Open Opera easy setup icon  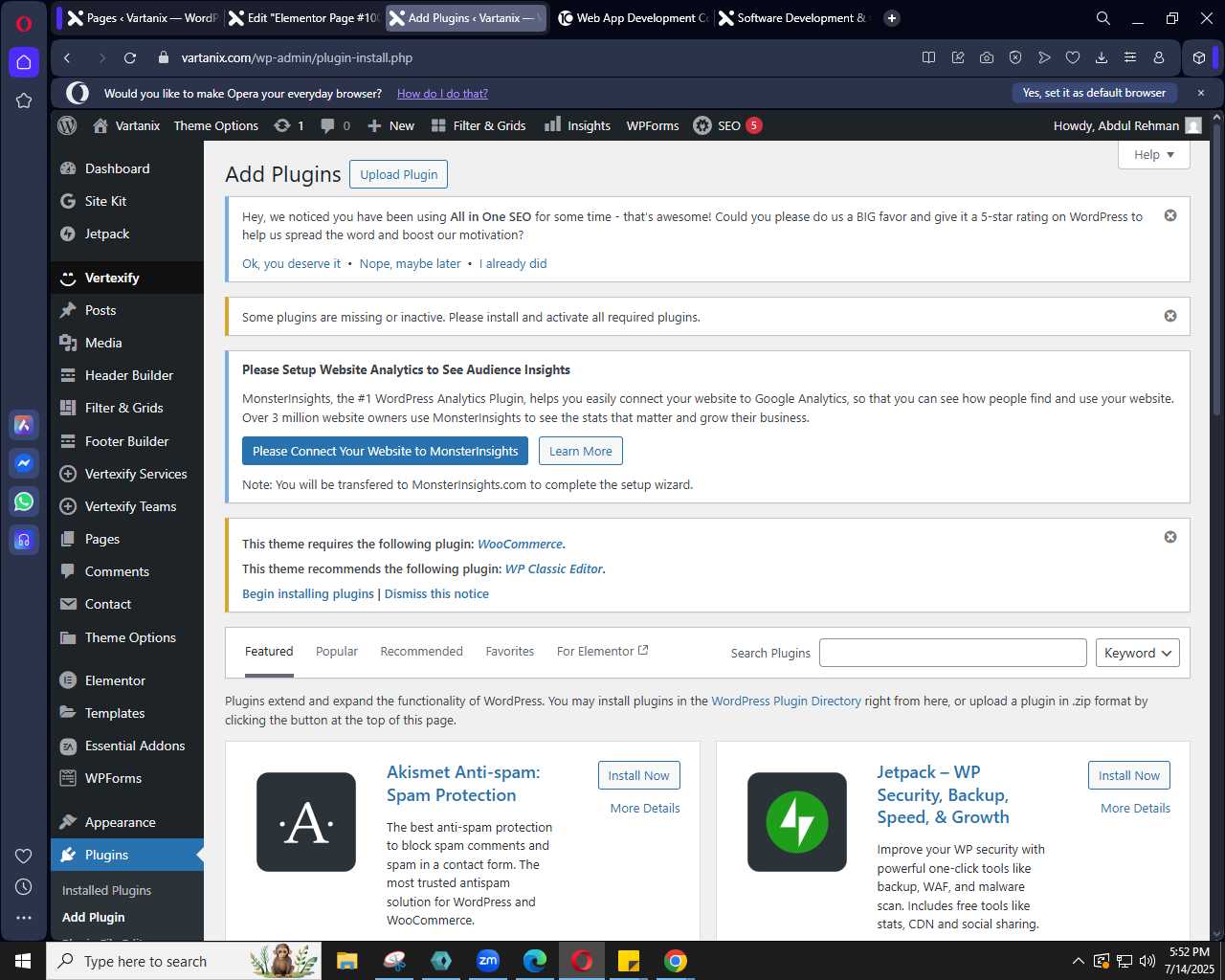coord(1130,57)
